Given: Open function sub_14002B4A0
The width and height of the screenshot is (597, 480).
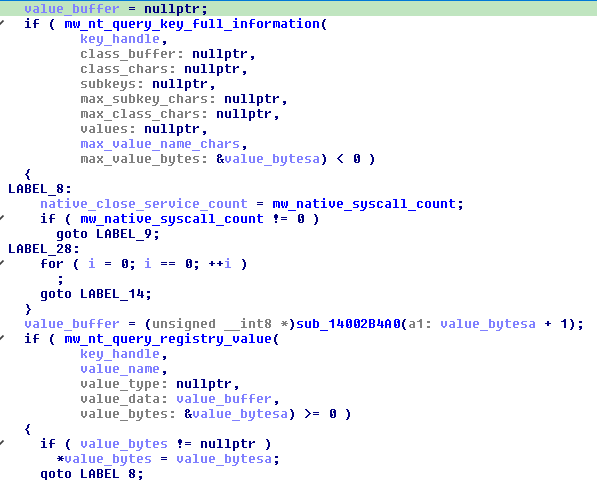Looking at the screenshot, I should click(x=348, y=324).
